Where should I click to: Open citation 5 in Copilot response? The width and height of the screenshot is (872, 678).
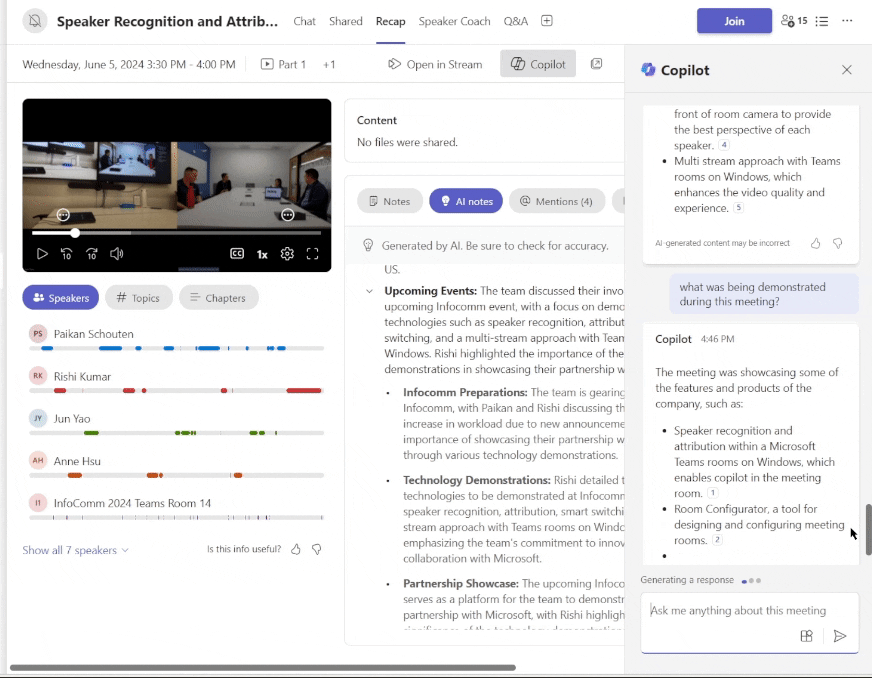pyautogui.click(x=738, y=207)
